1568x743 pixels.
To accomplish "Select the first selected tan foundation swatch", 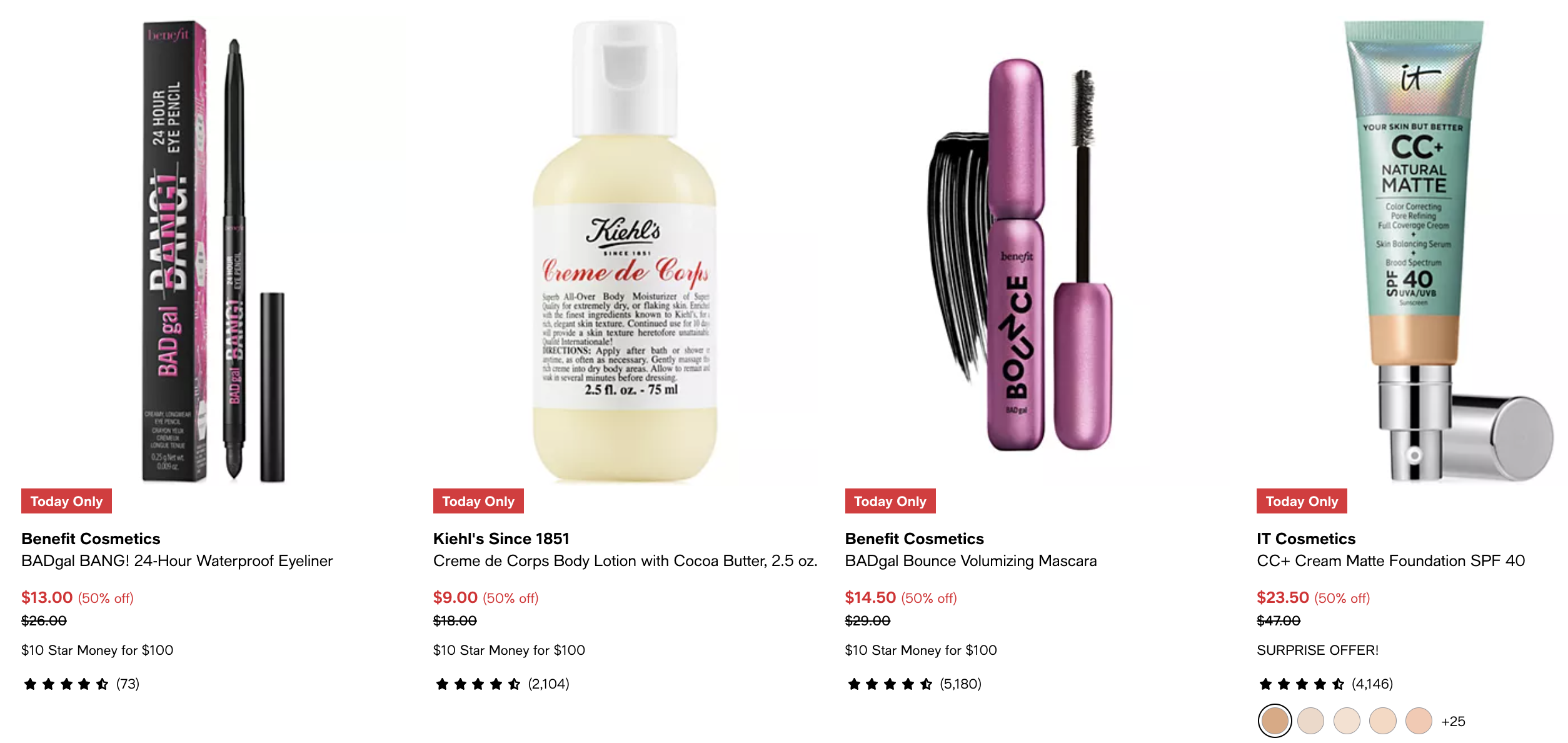I will (x=1275, y=721).
